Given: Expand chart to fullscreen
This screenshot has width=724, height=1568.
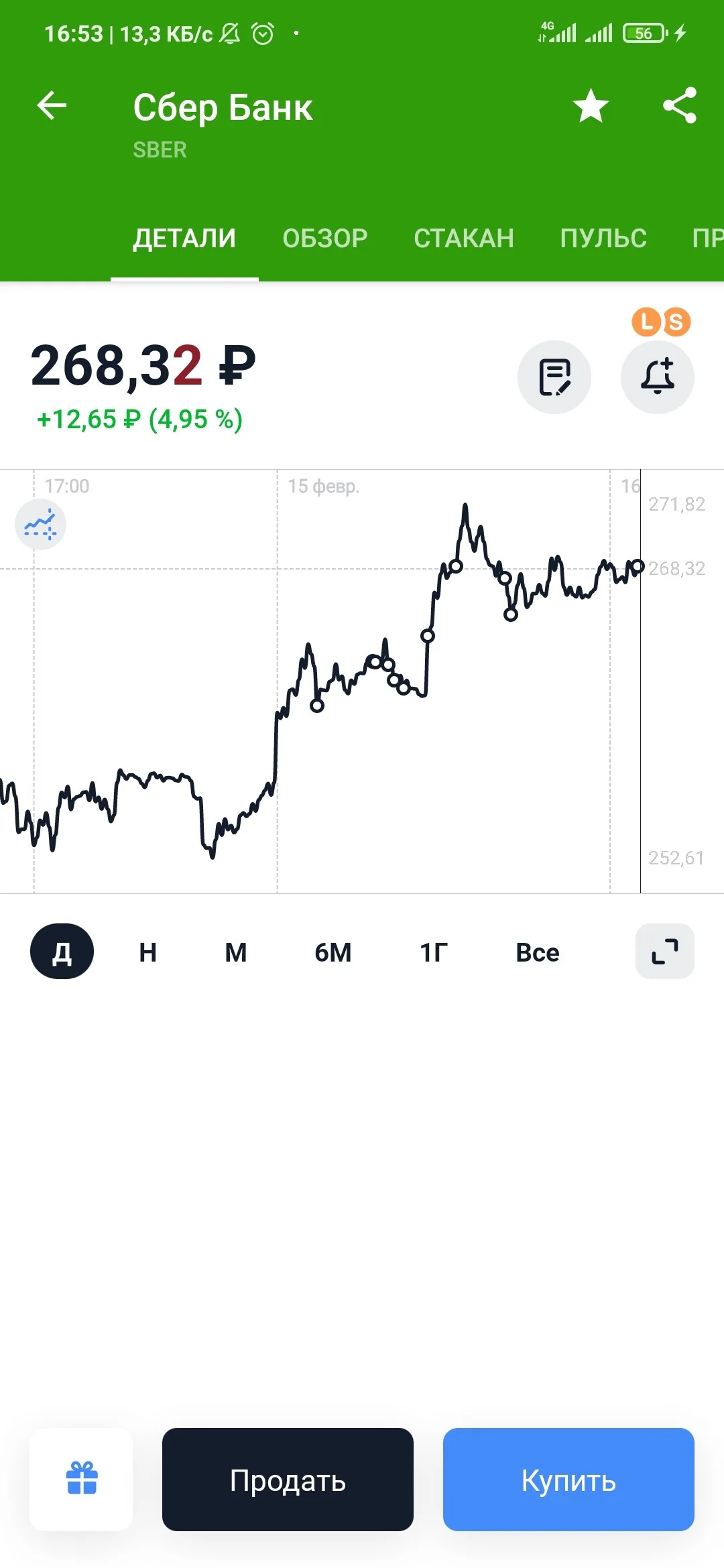Looking at the screenshot, I should click(665, 952).
